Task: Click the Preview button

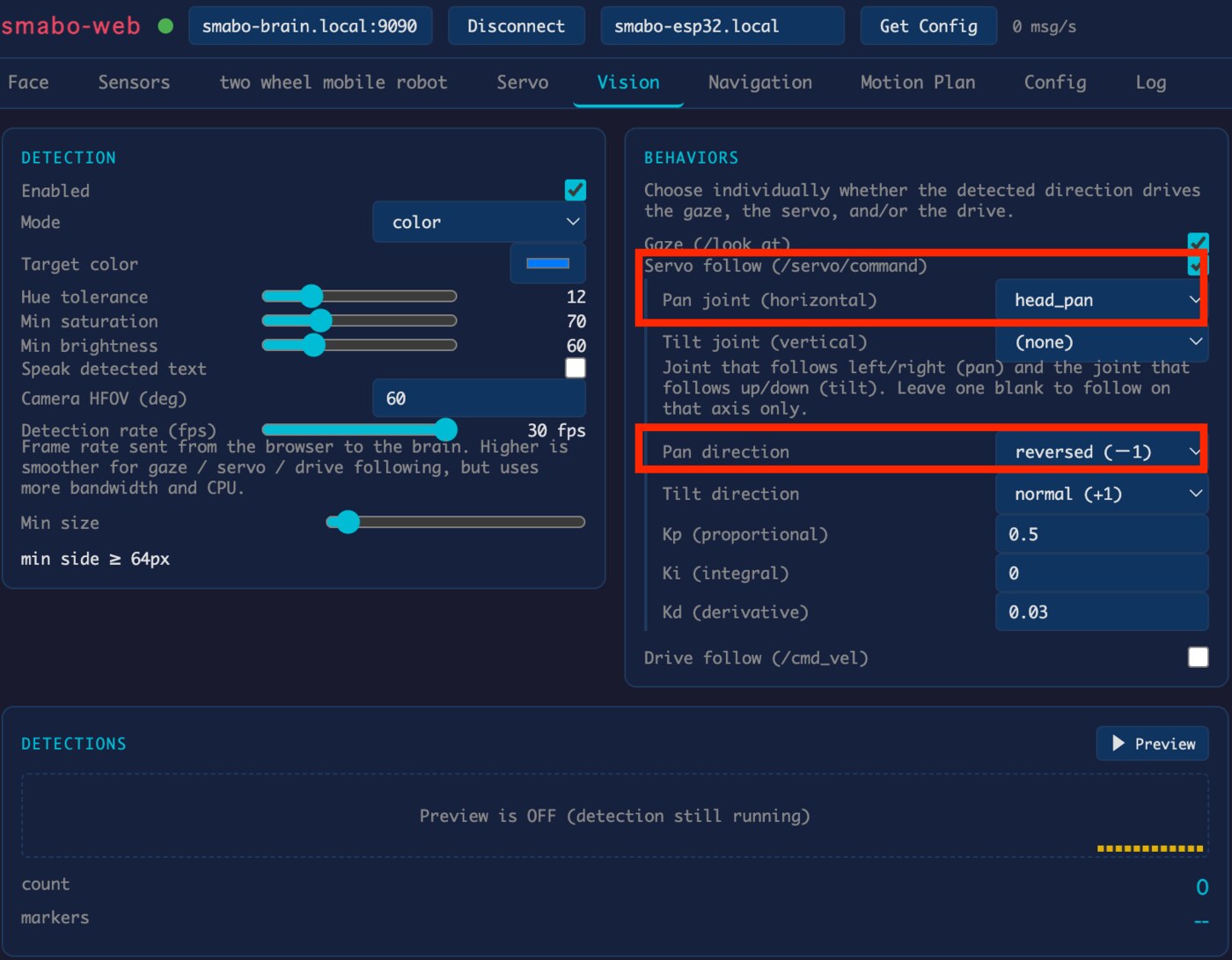Action: (x=1152, y=744)
